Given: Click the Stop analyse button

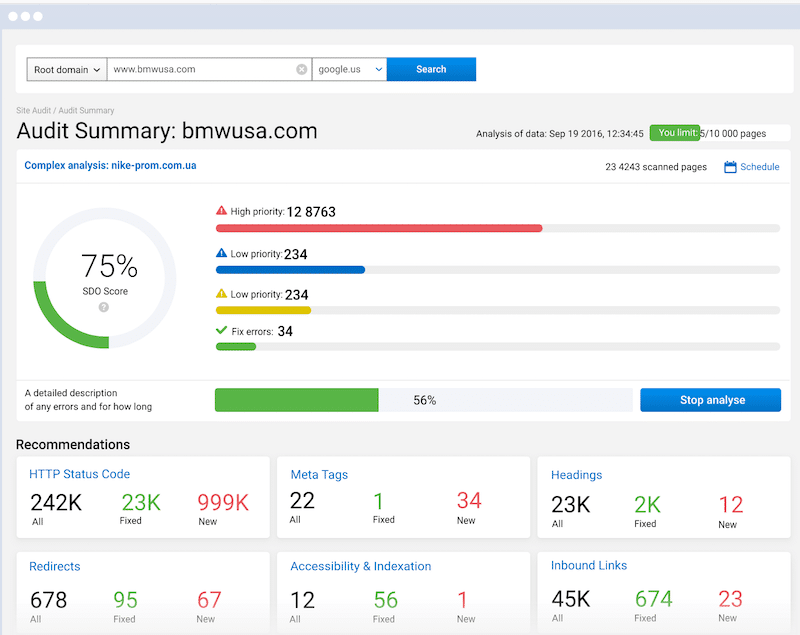Looking at the screenshot, I should [x=711, y=400].
